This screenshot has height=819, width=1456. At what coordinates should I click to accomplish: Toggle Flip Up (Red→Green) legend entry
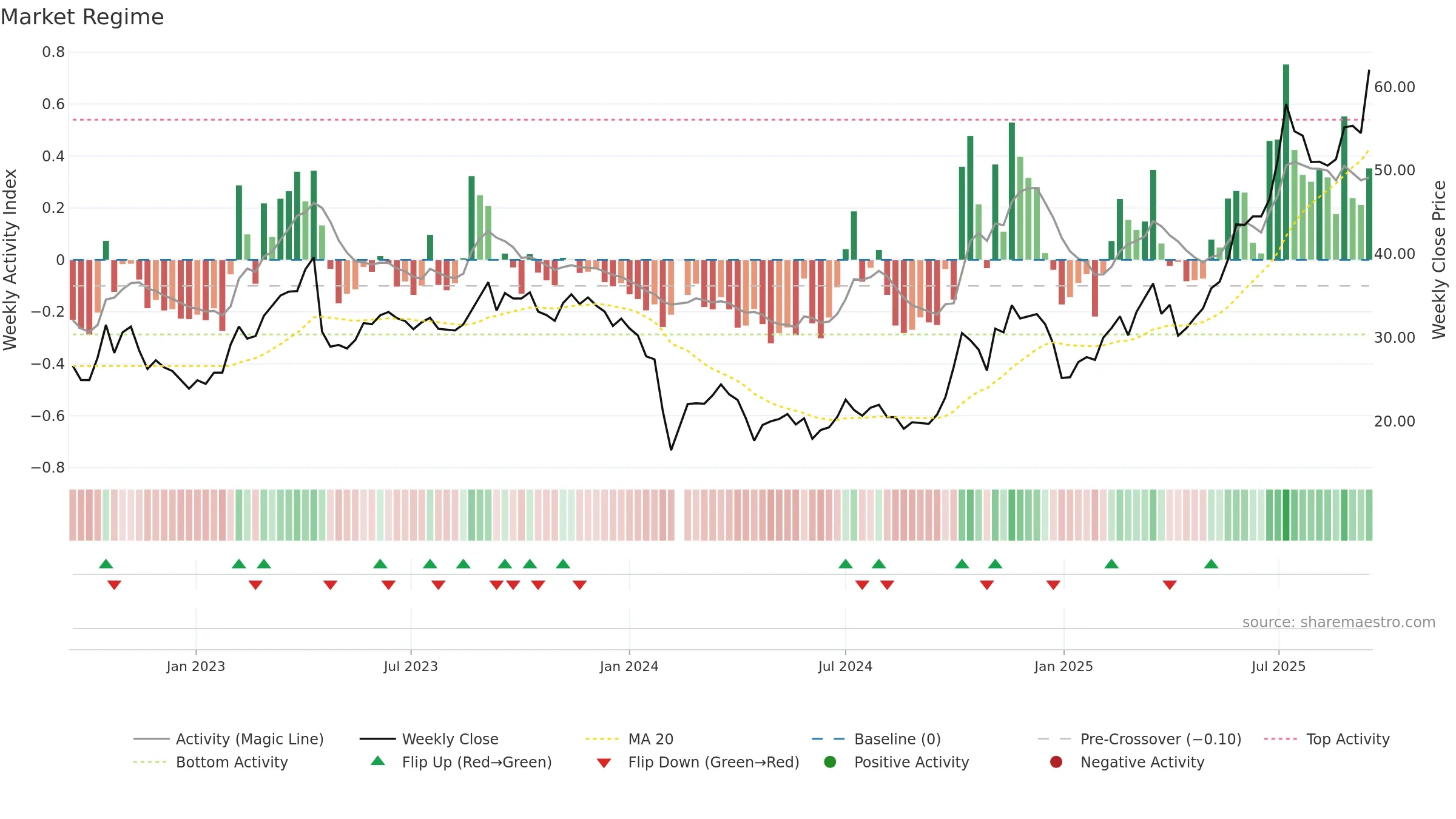click(461, 762)
